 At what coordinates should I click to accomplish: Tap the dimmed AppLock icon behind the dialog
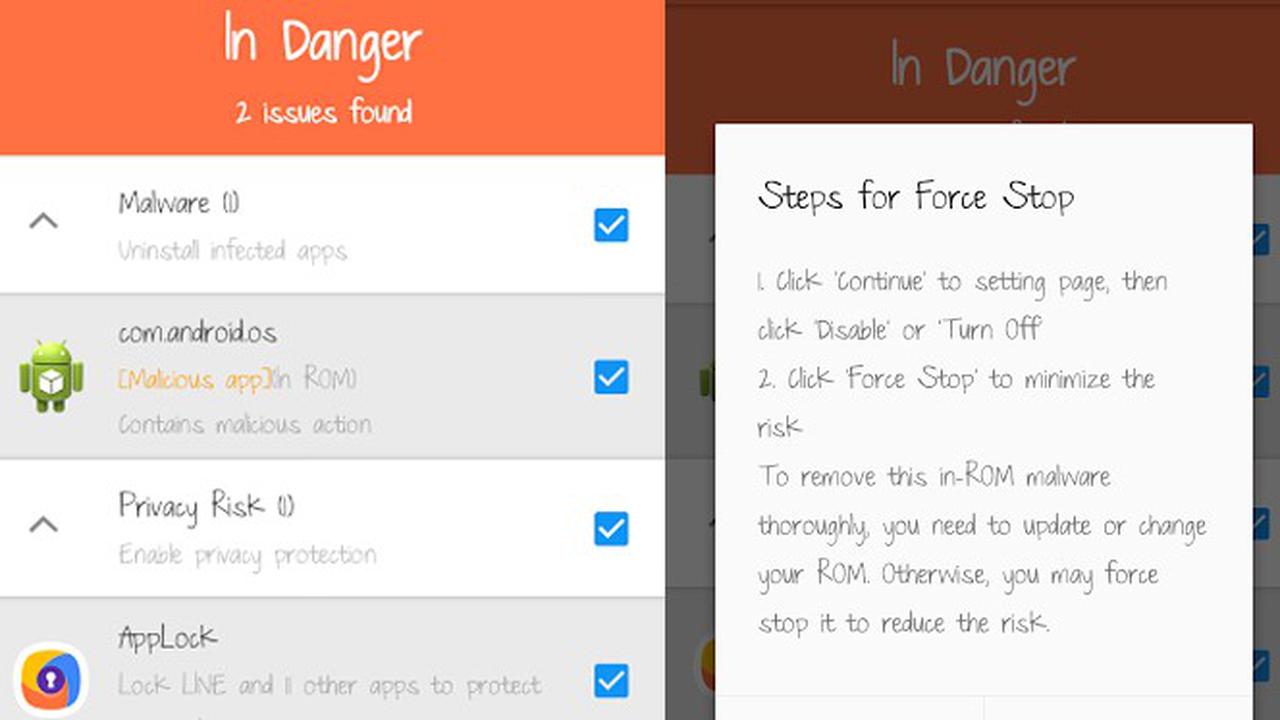click(705, 665)
